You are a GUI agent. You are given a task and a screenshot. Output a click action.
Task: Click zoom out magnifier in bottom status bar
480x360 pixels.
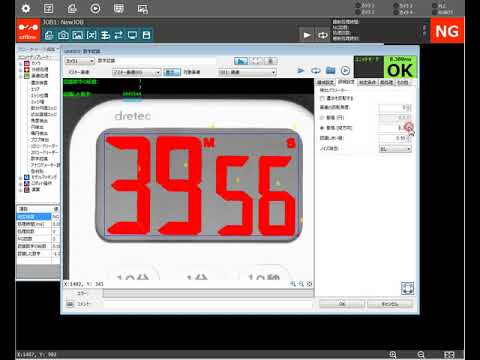pos(421,355)
